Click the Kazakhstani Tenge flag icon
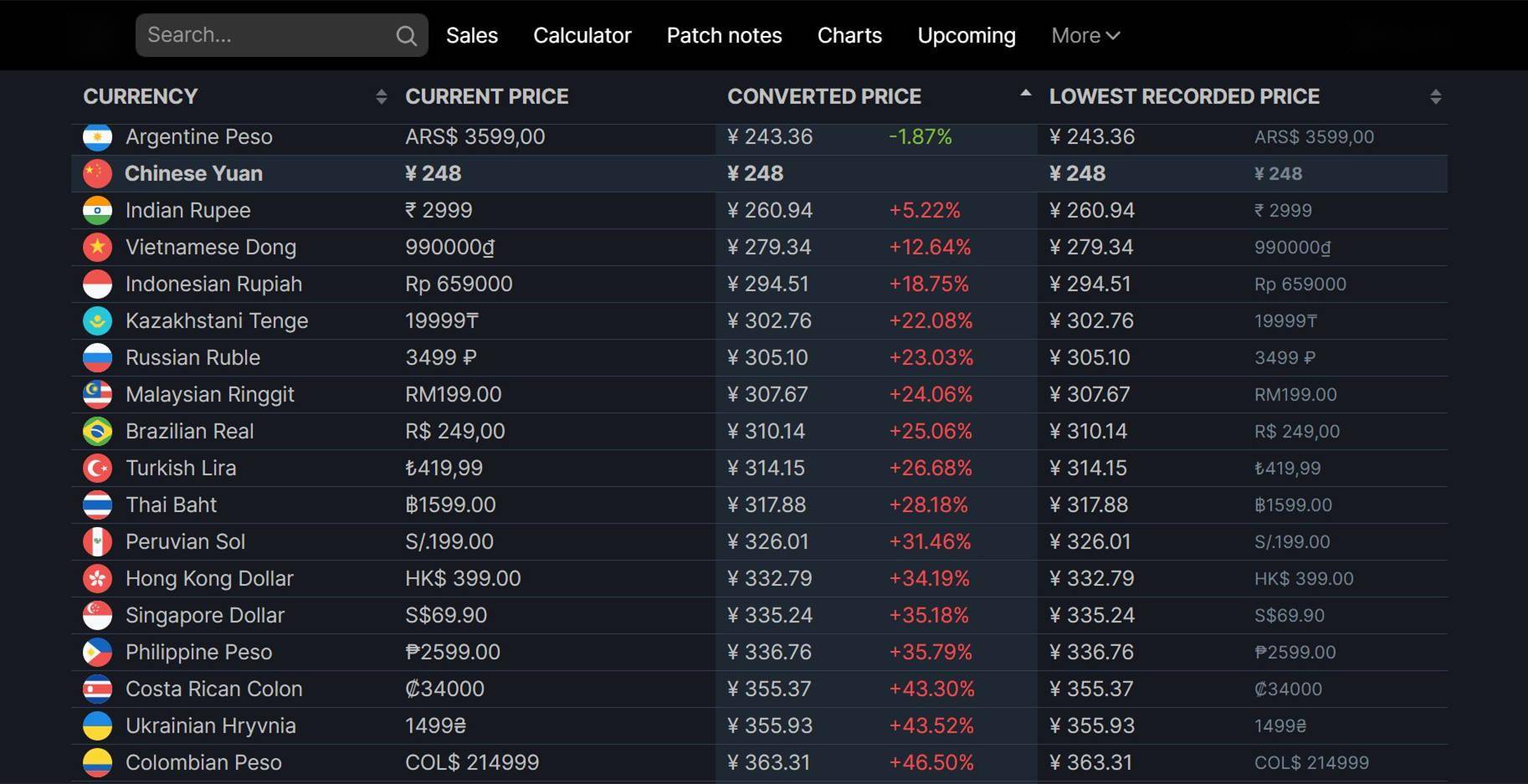 pyautogui.click(x=98, y=320)
